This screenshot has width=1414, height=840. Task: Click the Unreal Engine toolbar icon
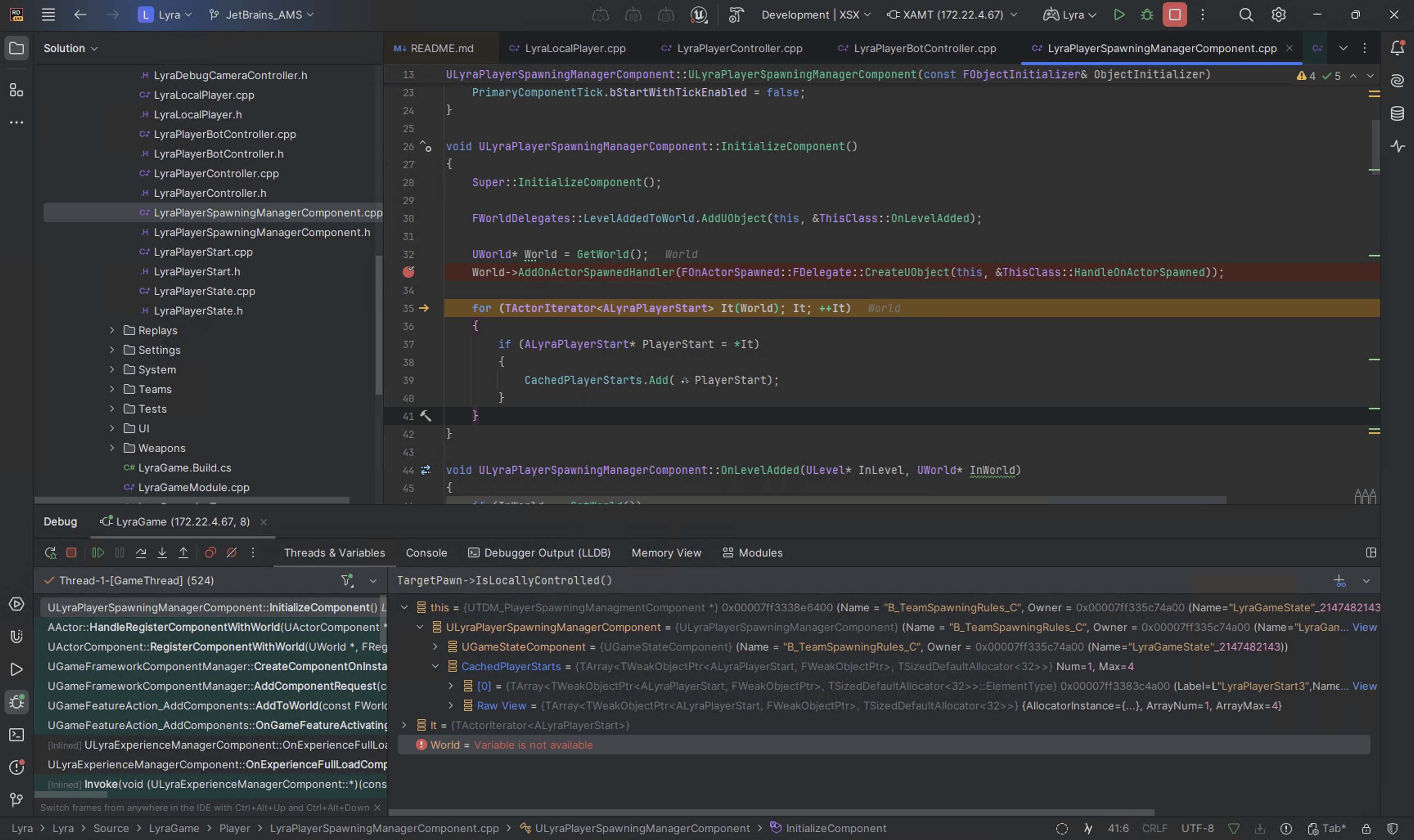[x=698, y=15]
